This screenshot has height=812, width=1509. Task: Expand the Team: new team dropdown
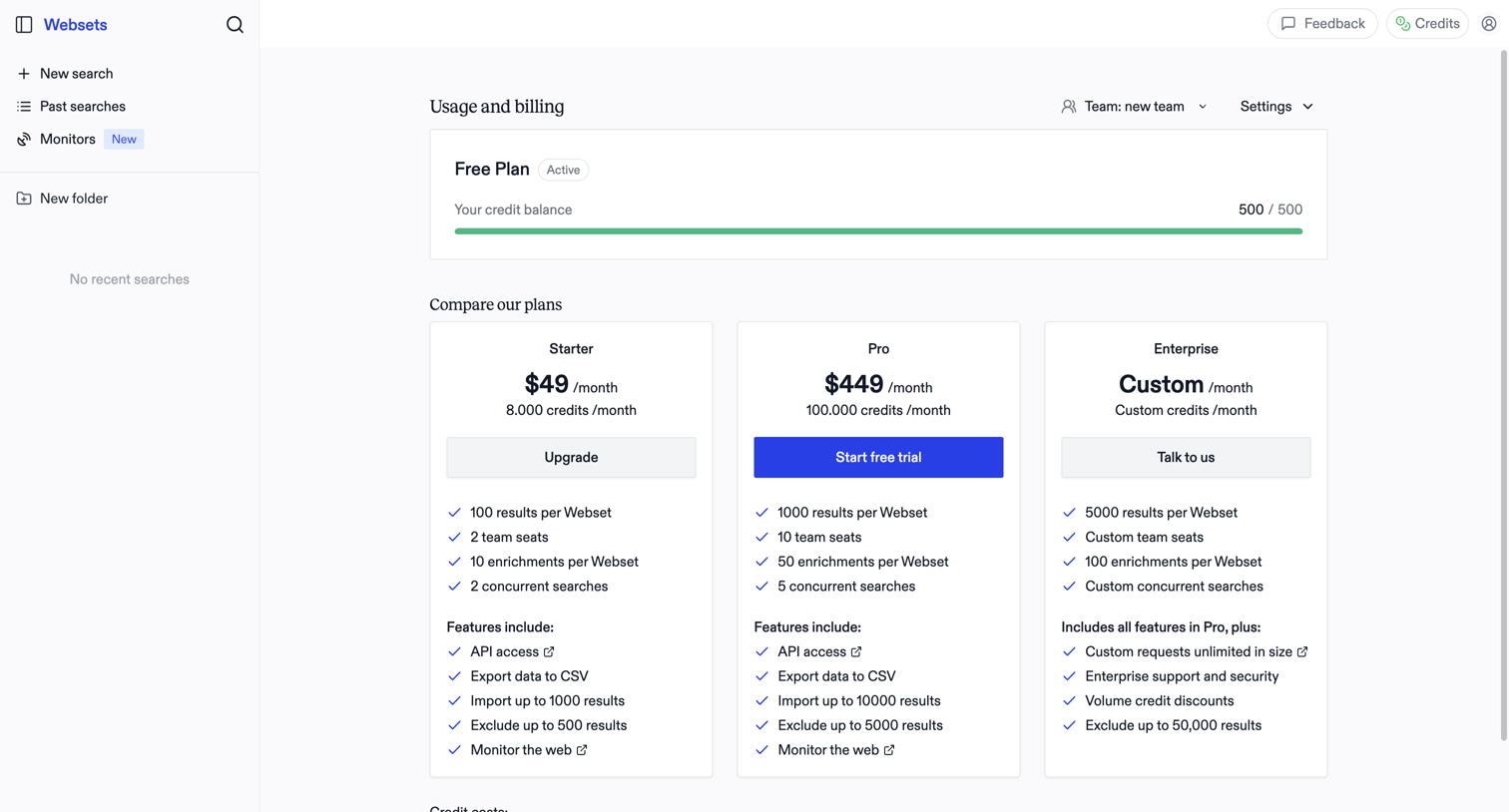[x=1135, y=106]
